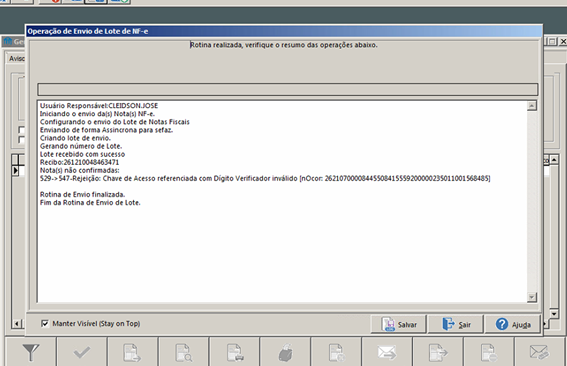Click the text Rotina realizada, verifique o resumo
The height and width of the screenshot is (366, 567).
pos(284,45)
